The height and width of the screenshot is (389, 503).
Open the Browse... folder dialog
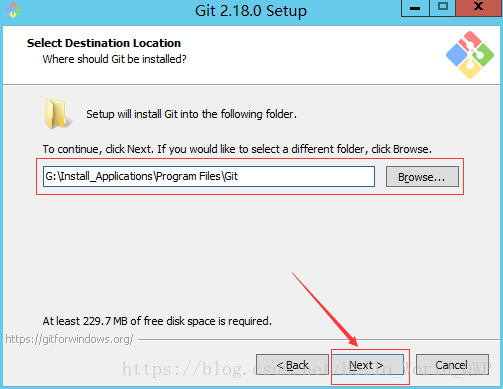pyautogui.click(x=422, y=177)
